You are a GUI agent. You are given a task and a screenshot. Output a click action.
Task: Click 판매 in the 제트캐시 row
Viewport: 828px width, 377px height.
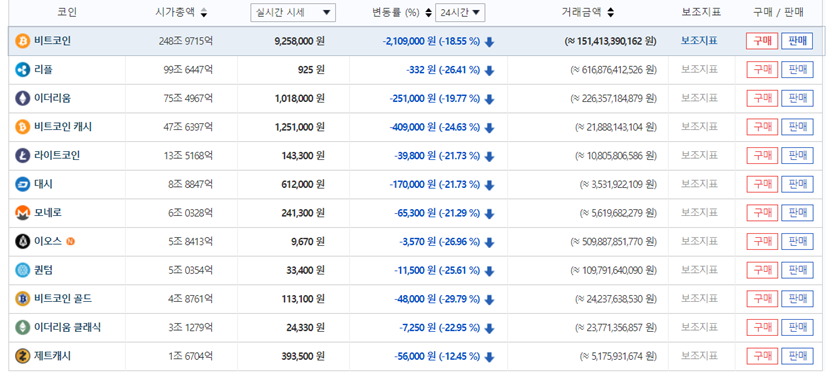797,356
